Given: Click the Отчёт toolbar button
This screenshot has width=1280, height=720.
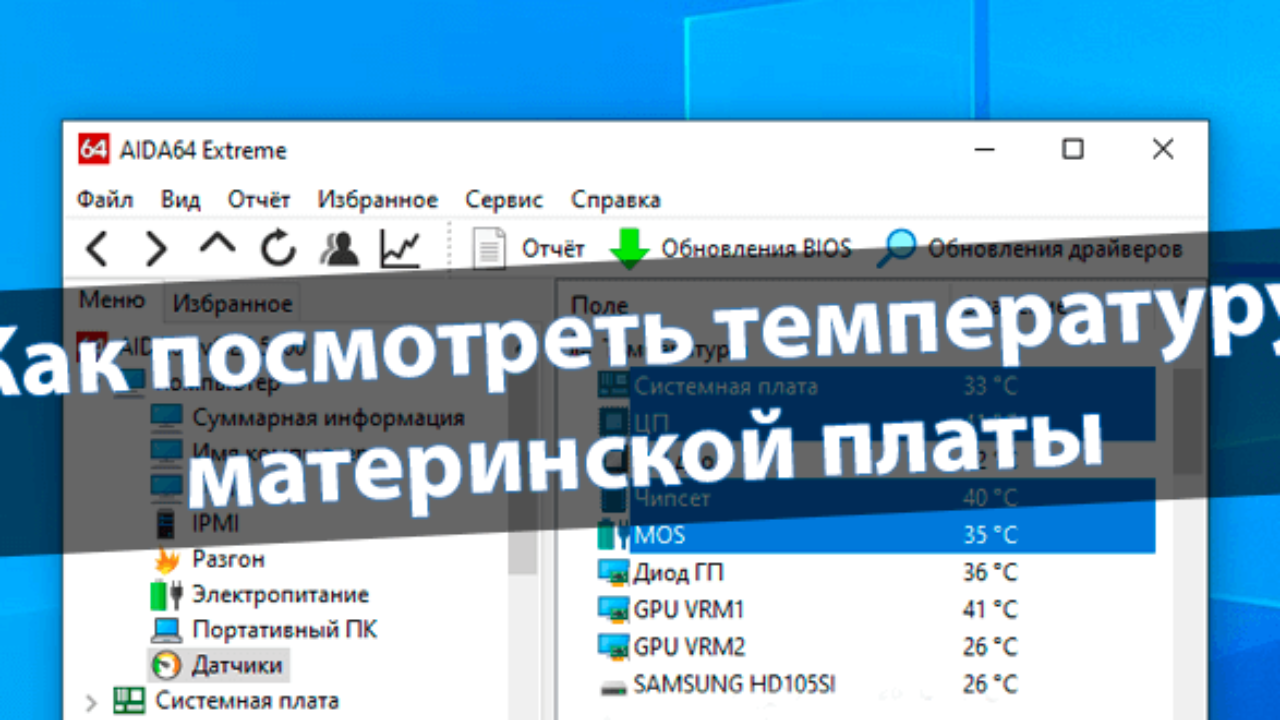Looking at the screenshot, I should coord(529,249).
